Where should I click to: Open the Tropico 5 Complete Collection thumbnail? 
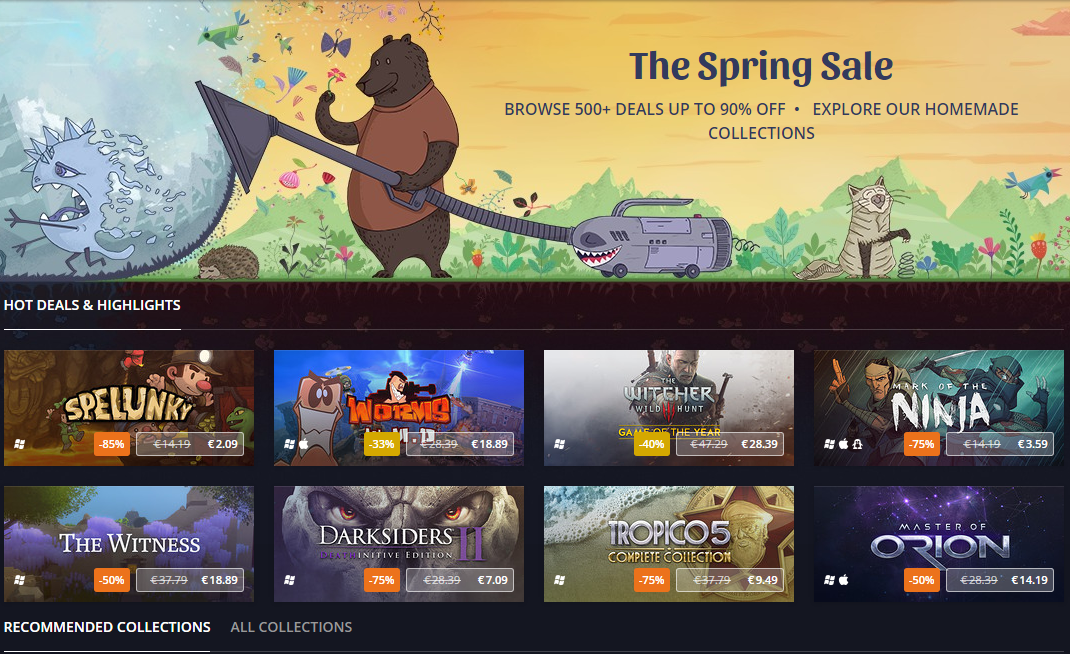669,544
